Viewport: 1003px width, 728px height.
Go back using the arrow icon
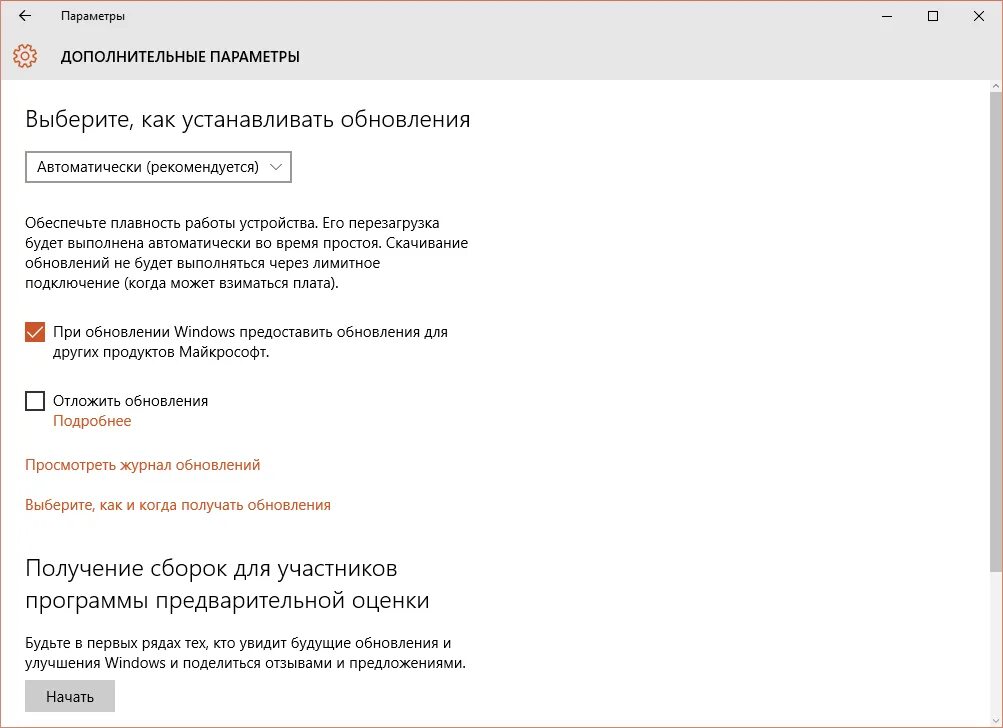[25, 16]
